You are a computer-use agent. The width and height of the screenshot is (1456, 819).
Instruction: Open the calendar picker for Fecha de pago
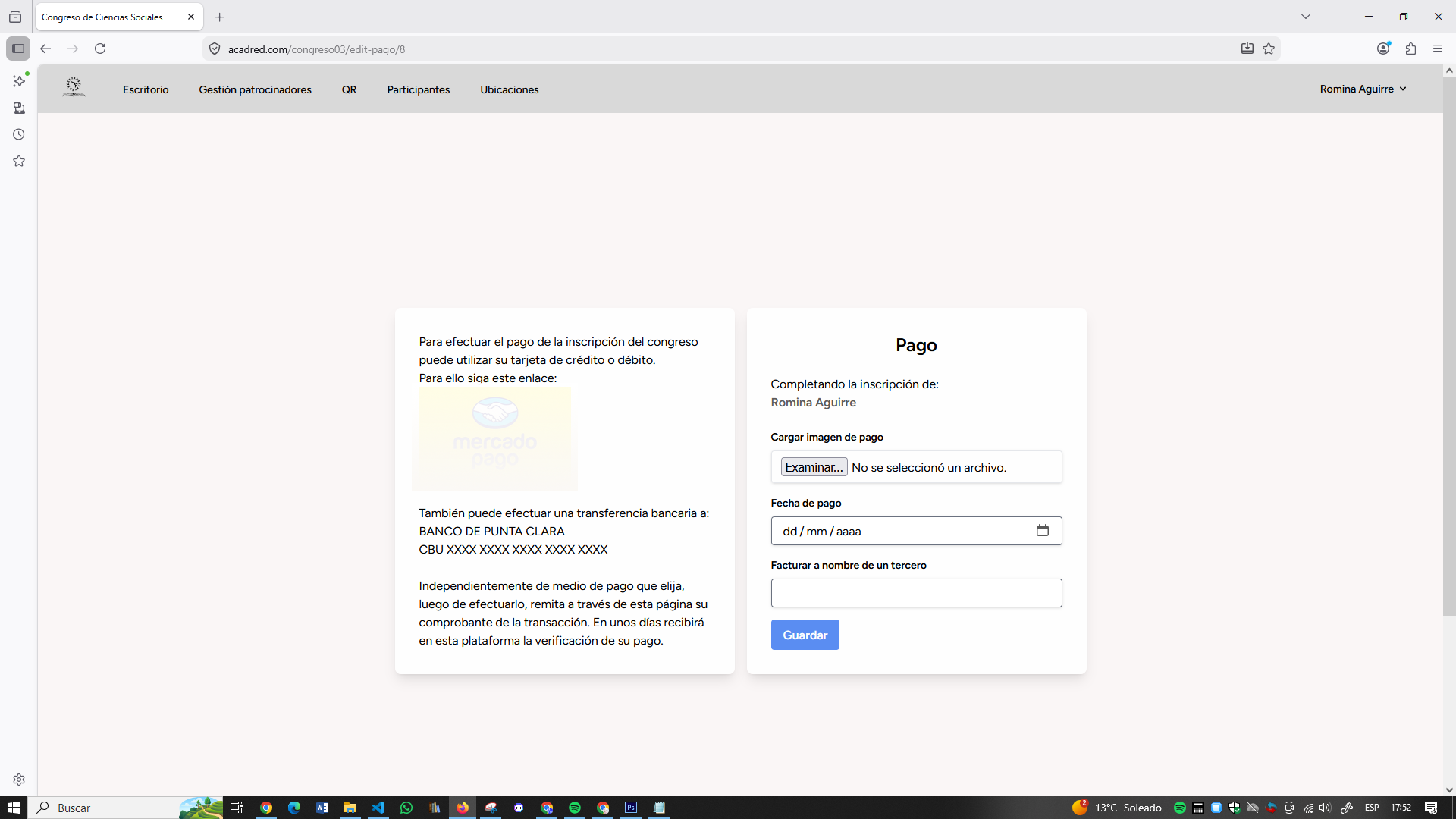(x=1043, y=531)
